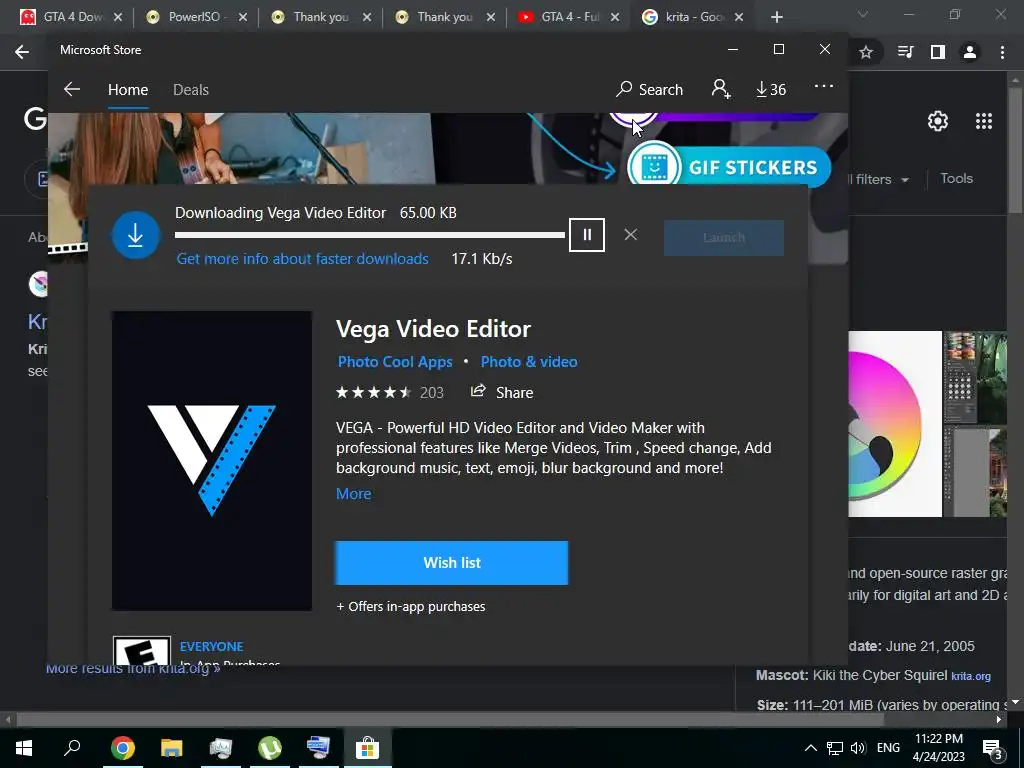This screenshot has height=768, width=1024.
Task: Open the downloads queue showing 36
Action: coord(771,89)
